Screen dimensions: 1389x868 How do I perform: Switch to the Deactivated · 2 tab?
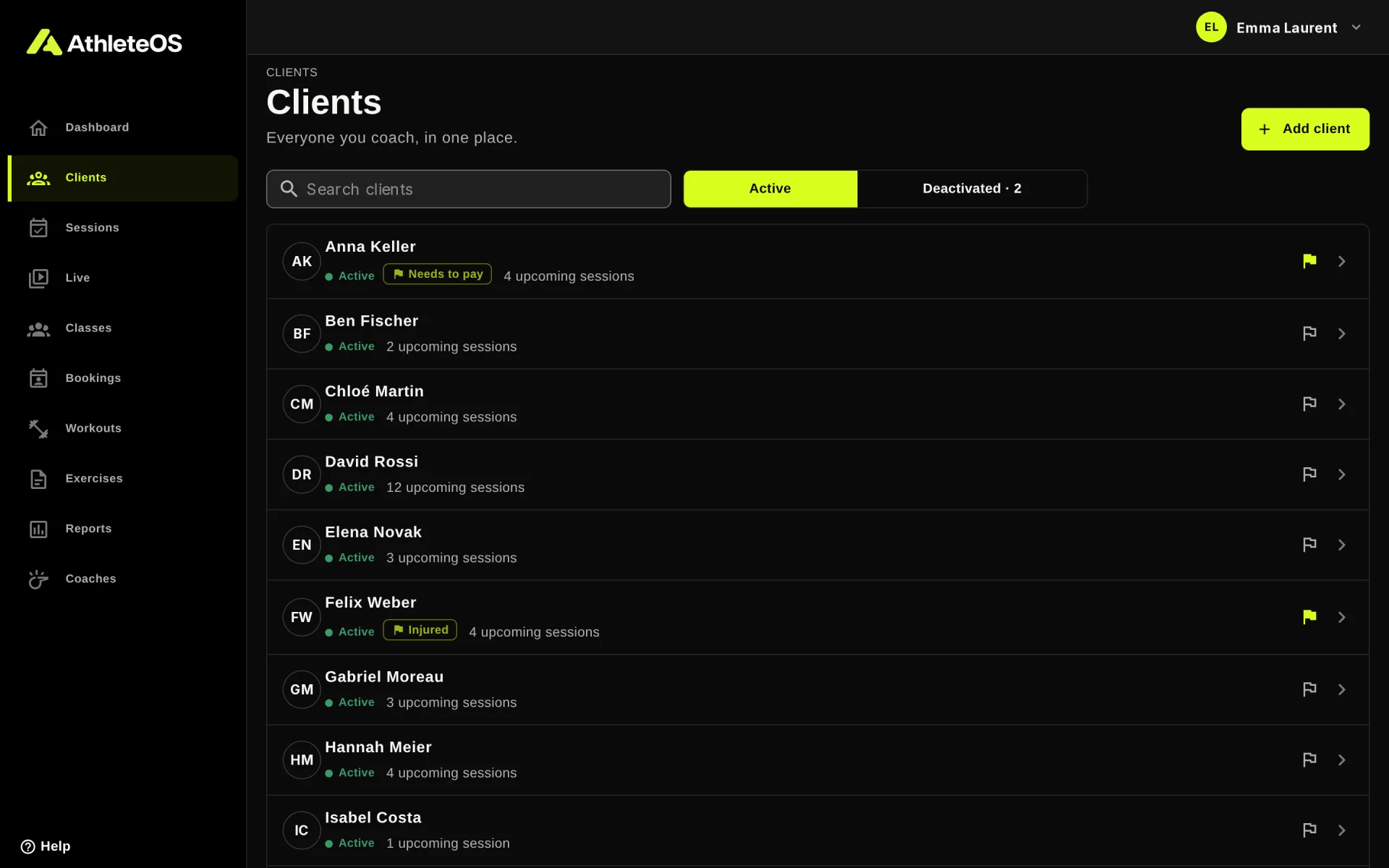[972, 189]
